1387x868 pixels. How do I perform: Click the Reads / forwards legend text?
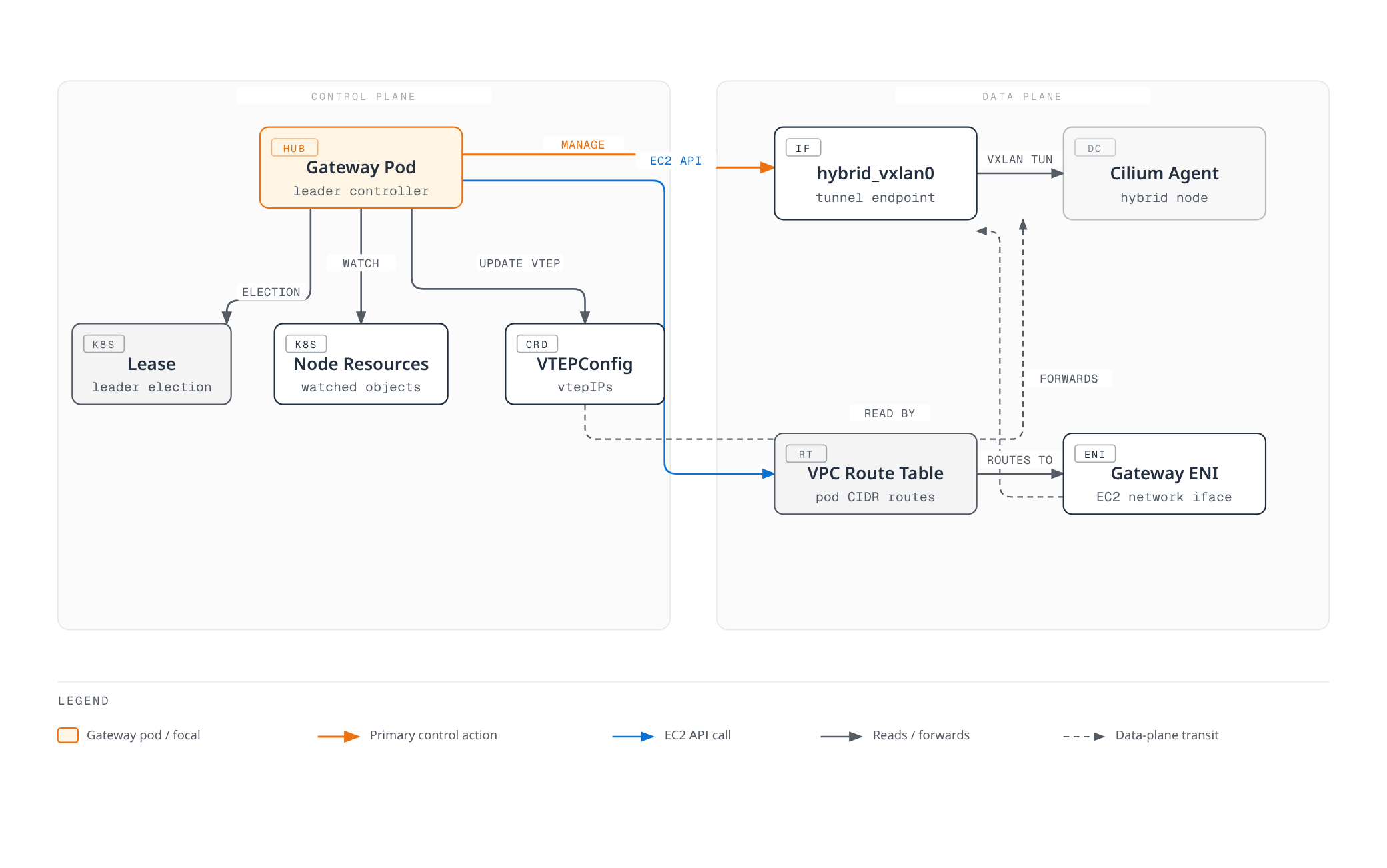(921, 735)
